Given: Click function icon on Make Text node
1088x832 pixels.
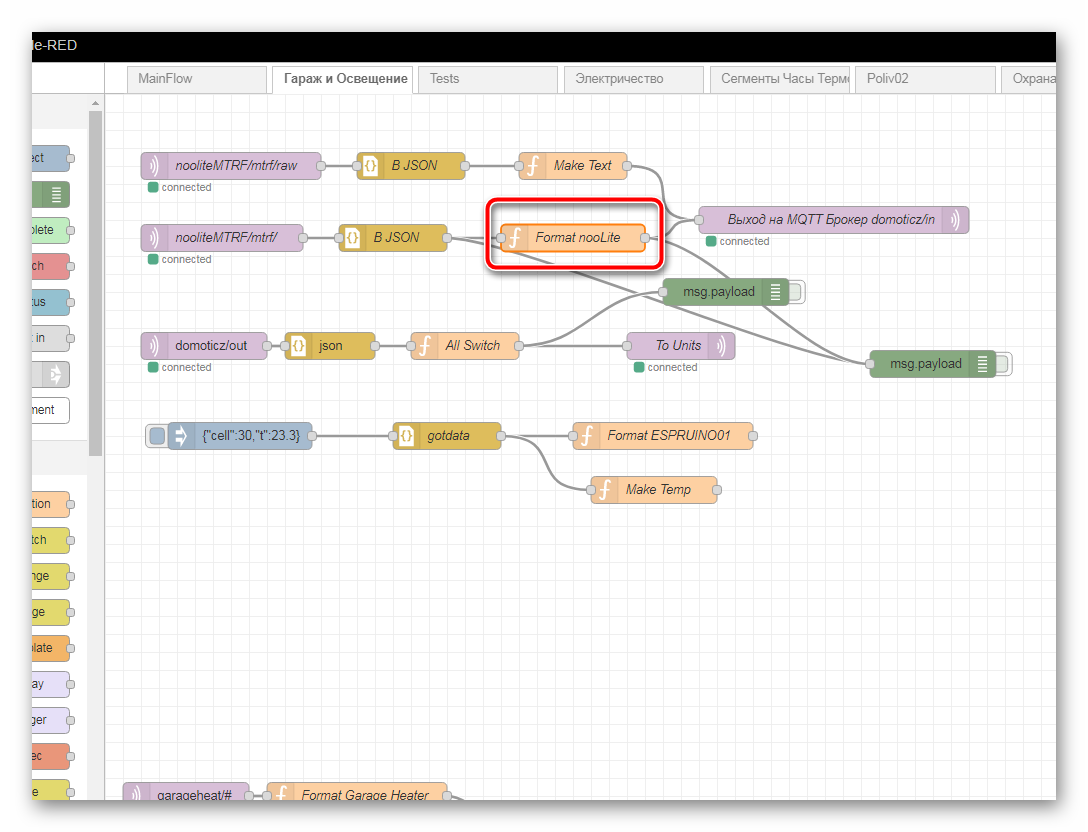Looking at the screenshot, I should tap(532, 166).
